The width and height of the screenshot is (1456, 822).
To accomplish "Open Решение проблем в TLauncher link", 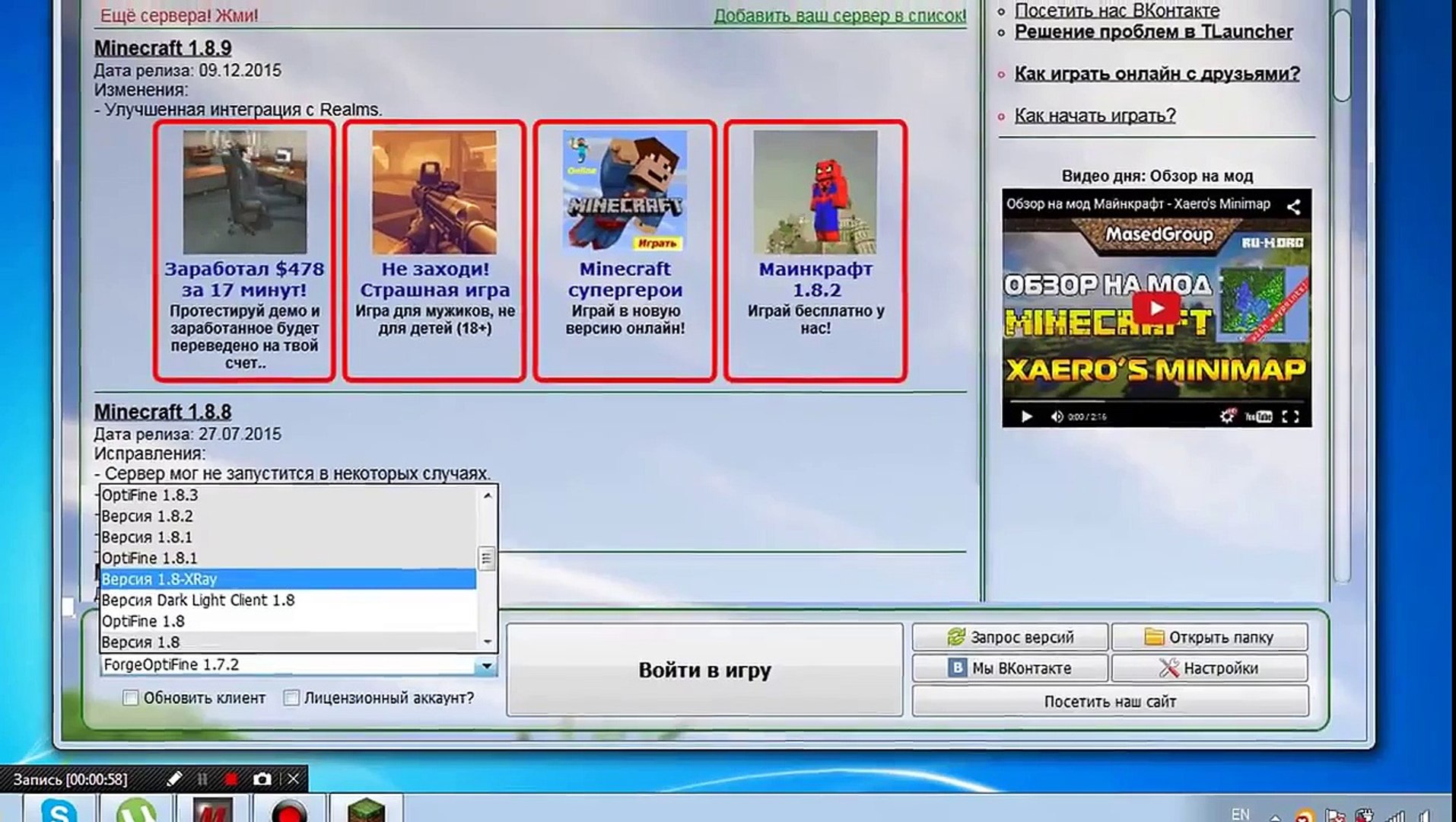I will click(1153, 32).
